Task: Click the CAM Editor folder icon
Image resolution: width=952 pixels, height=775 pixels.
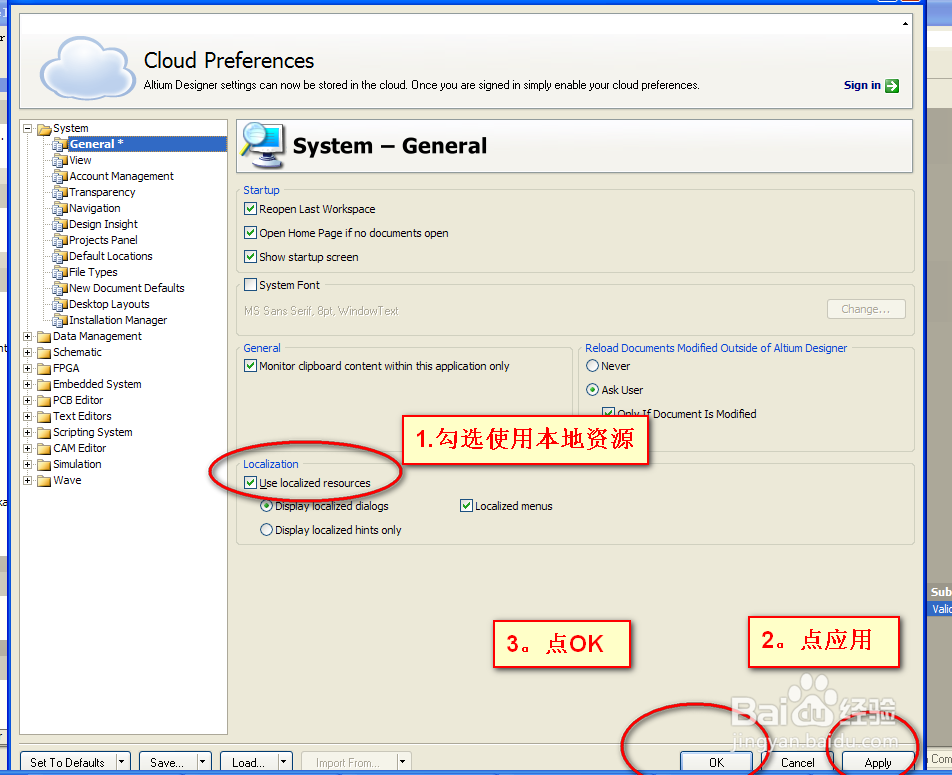Action: (44, 448)
